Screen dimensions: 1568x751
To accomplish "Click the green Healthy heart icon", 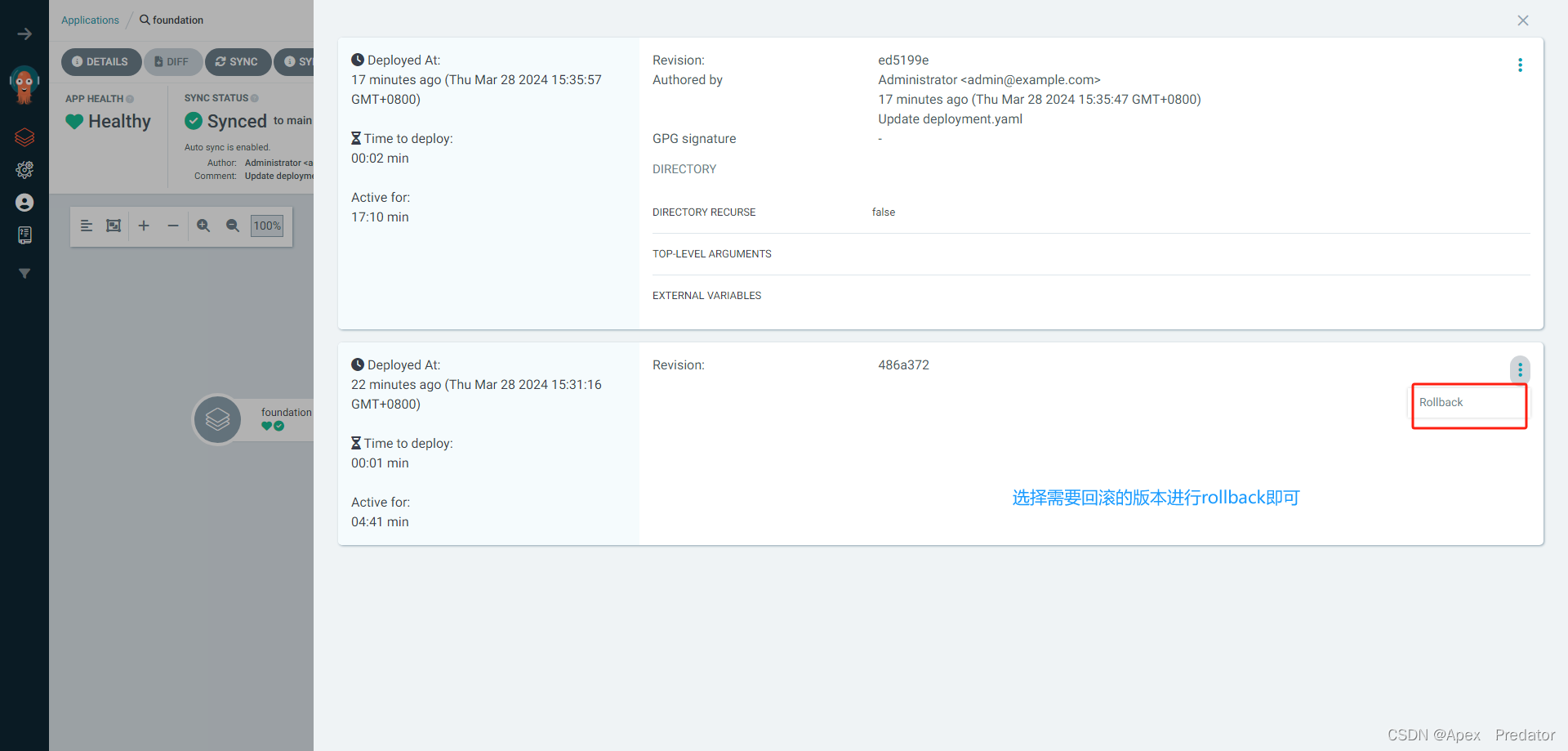I will coord(74,122).
